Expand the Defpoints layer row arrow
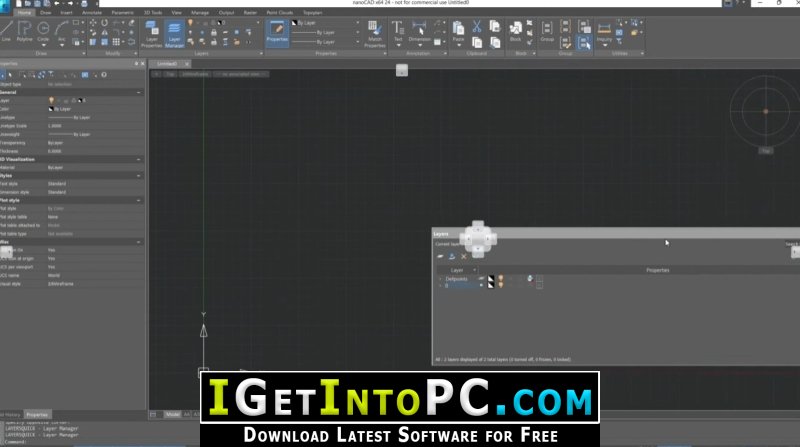This screenshot has width=800, height=447. [x=440, y=279]
